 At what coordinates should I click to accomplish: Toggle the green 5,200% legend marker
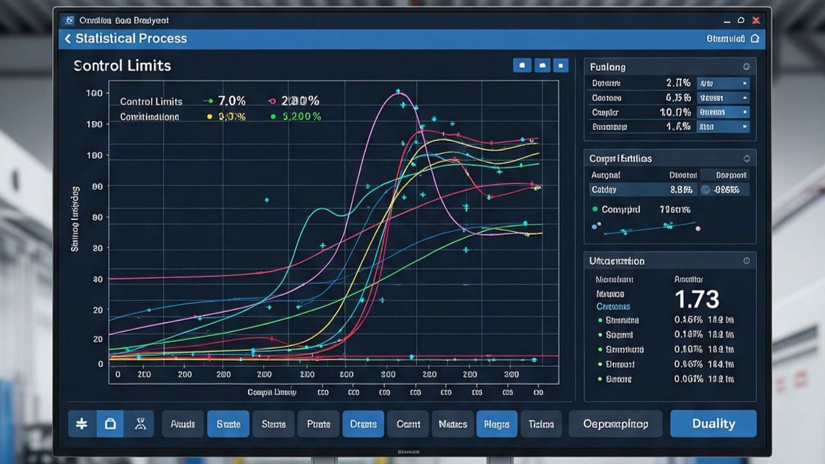(x=273, y=117)
